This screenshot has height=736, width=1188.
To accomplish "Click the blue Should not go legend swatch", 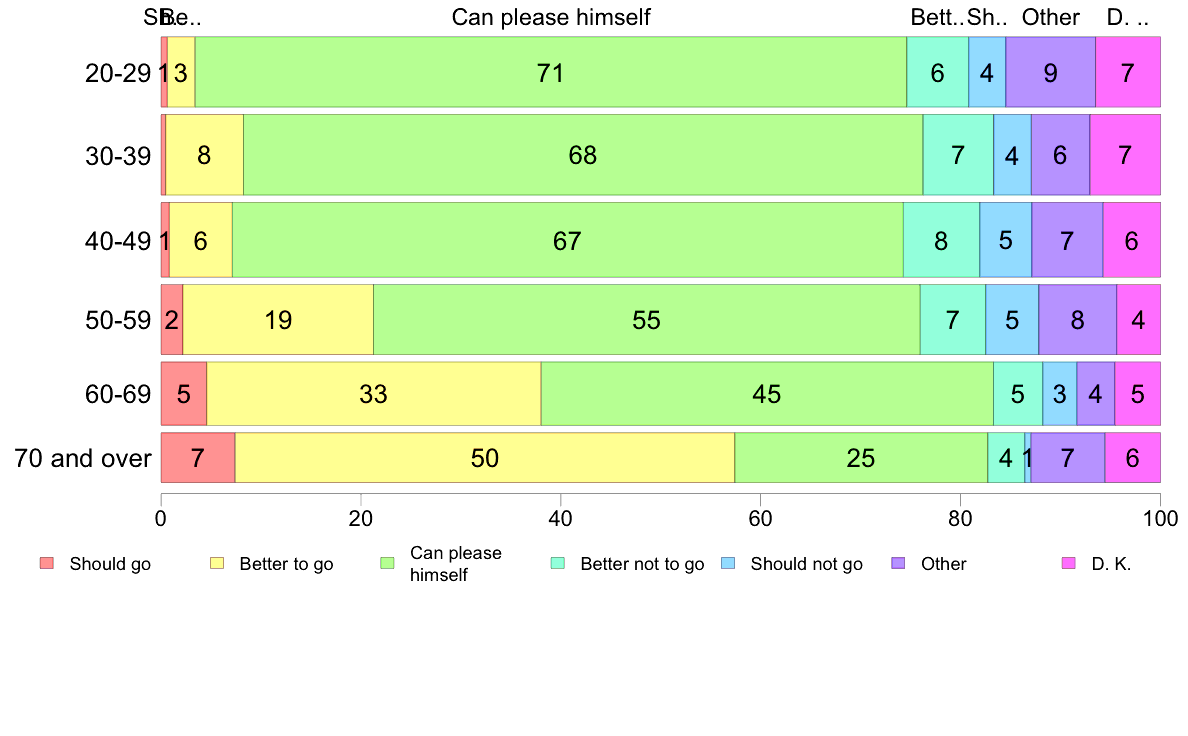I will [728, 563].
